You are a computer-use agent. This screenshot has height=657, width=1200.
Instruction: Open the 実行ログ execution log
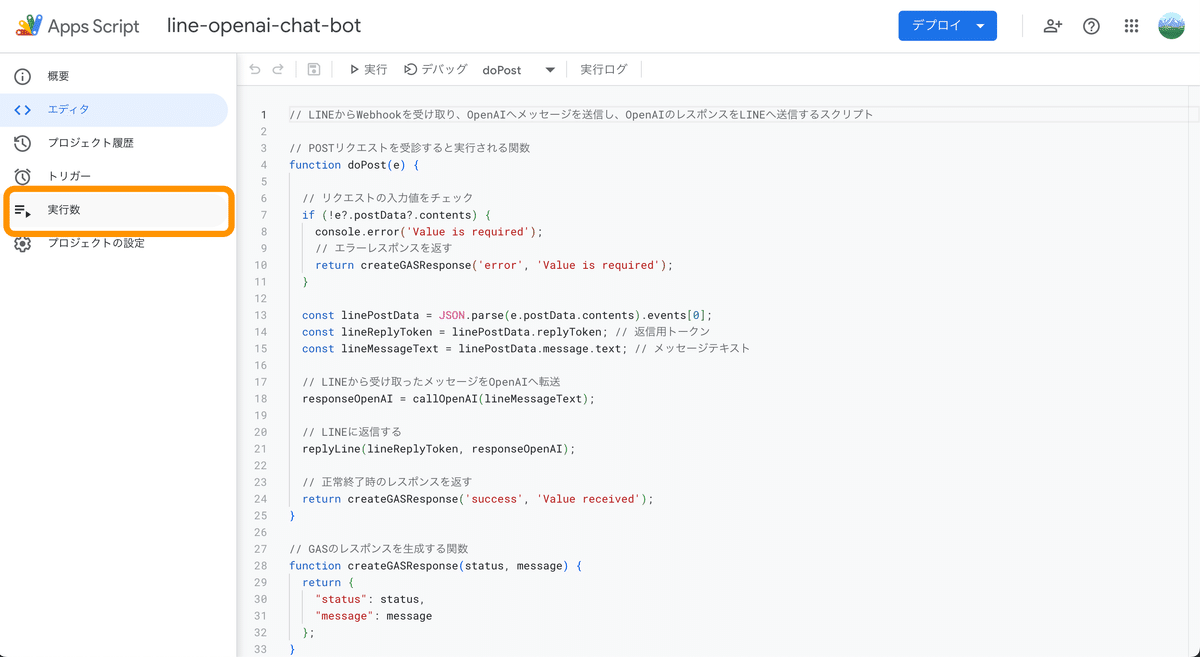tap(604, 69)
